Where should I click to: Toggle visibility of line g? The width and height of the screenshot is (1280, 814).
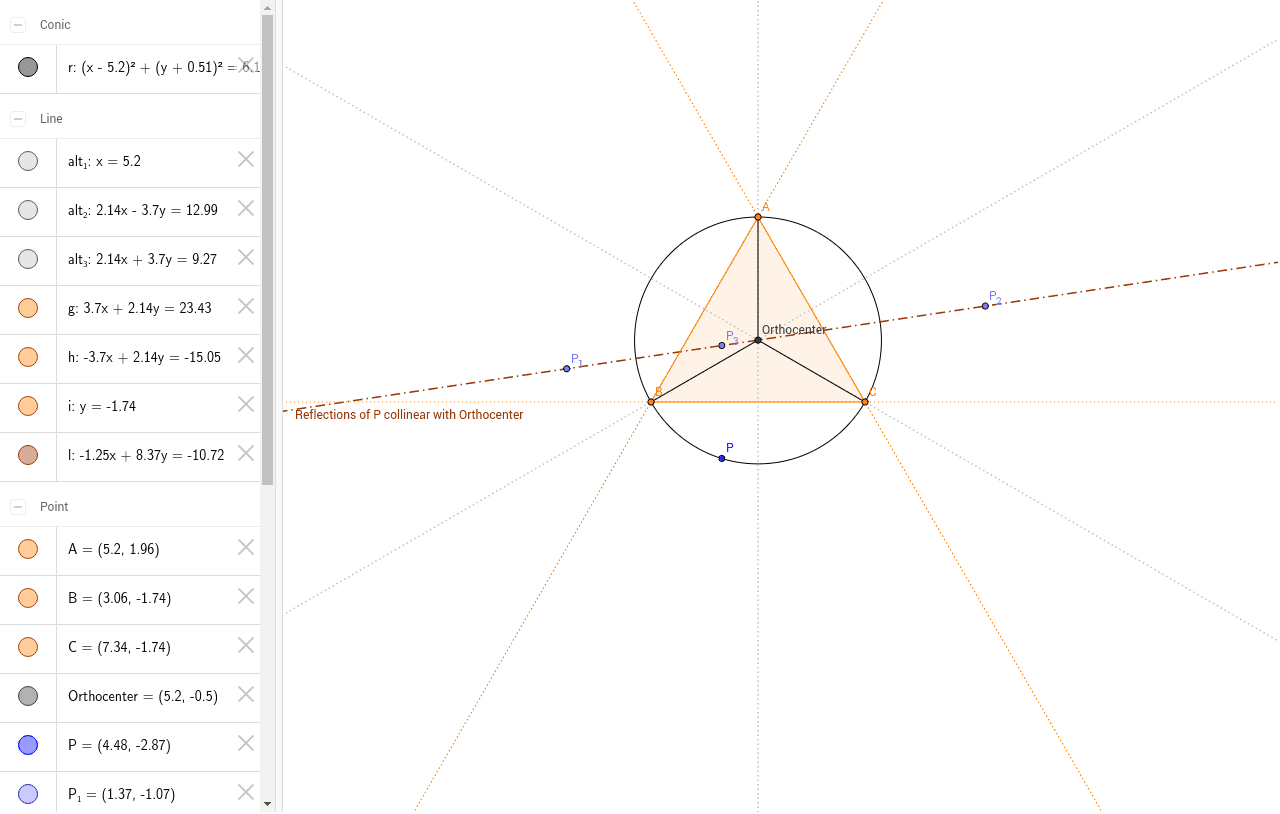pyautogui.click(x=28, y=308)
